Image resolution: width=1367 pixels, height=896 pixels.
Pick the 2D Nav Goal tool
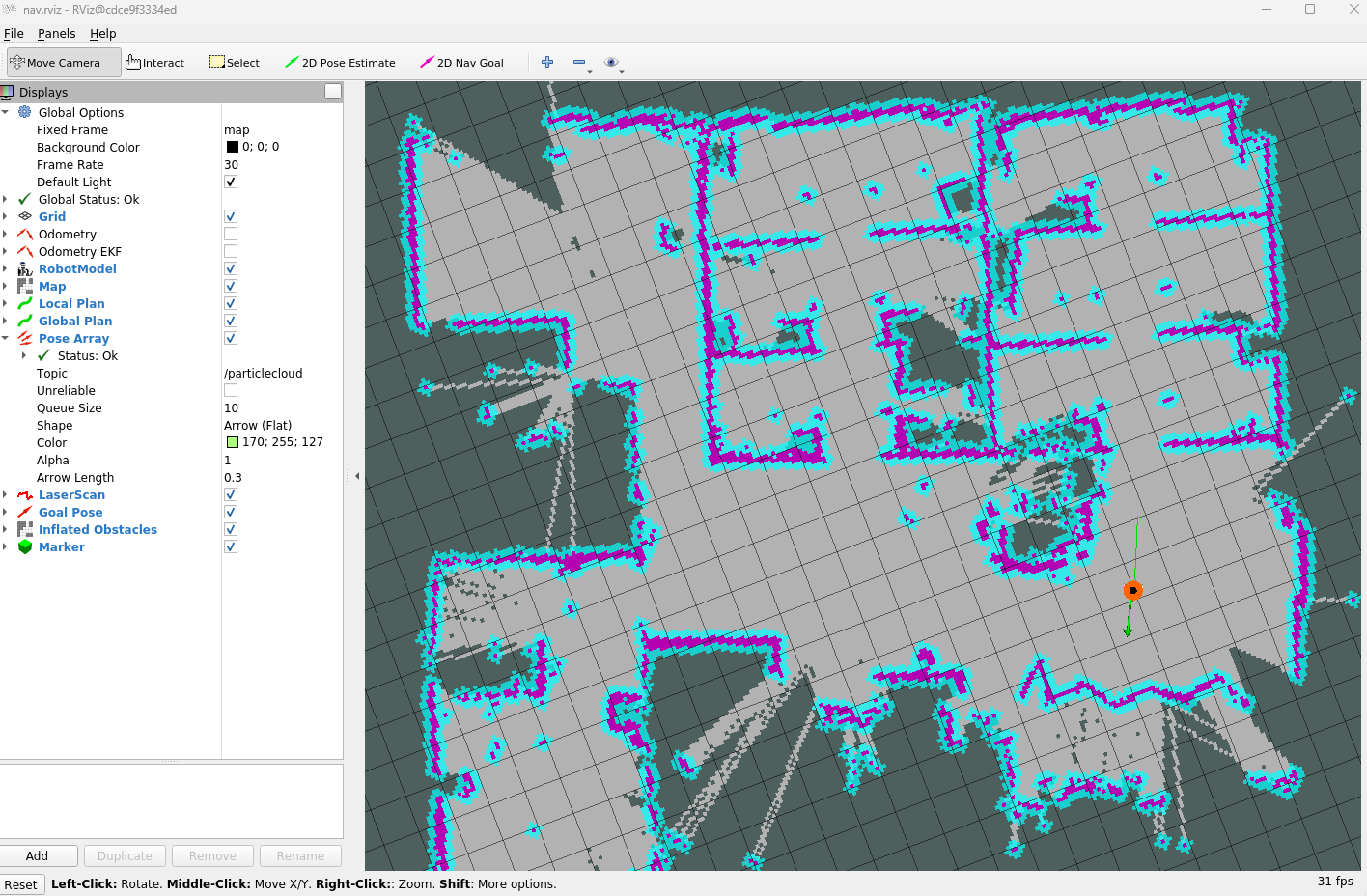coord(461,62)
